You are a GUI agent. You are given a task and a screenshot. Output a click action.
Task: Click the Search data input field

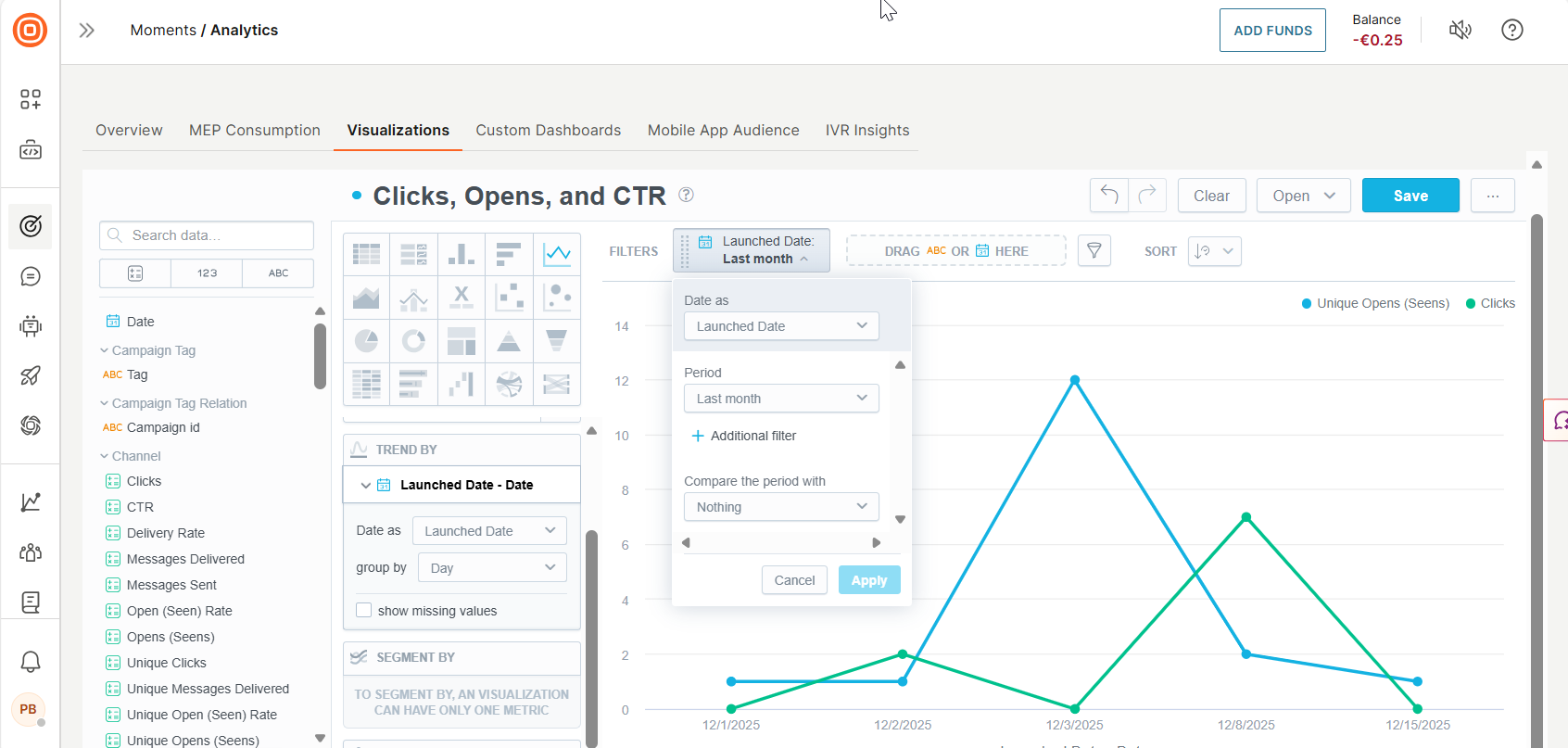pyautogui.click(x=207, y=235)
